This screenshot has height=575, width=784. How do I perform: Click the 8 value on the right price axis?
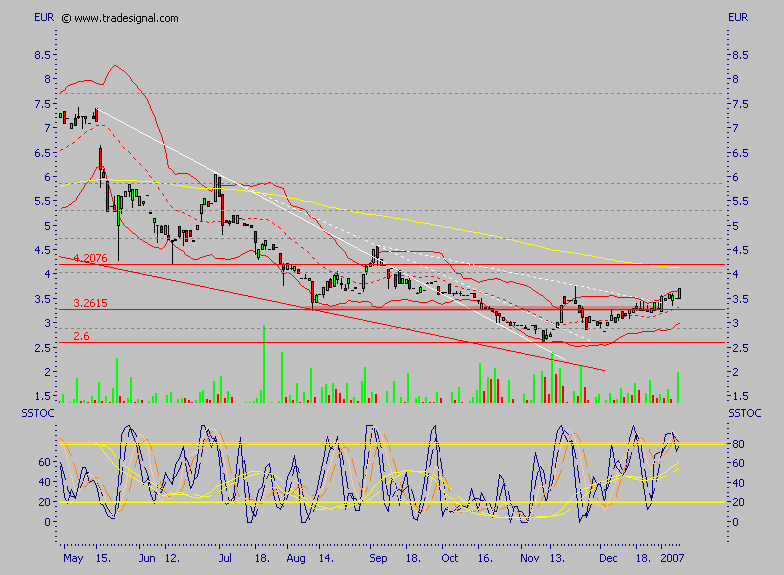pyautogui.click(x=736, y=79)
